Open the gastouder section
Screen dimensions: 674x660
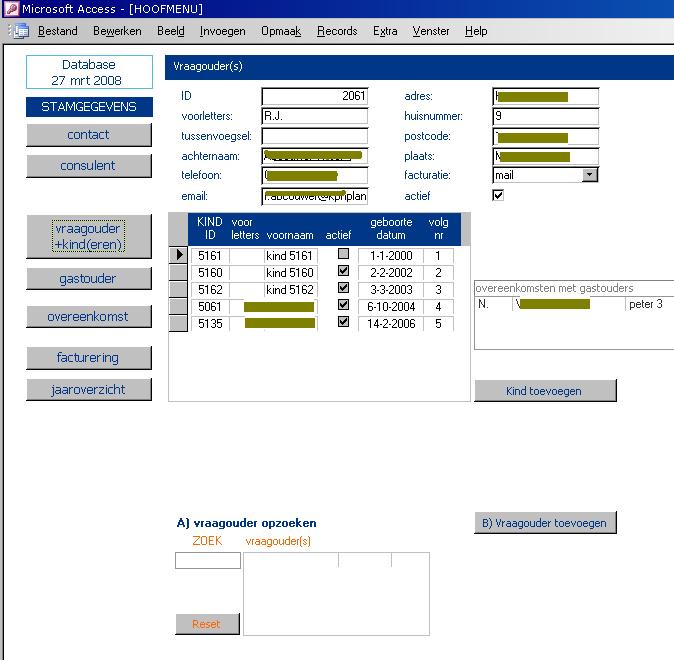coord(89,278)
